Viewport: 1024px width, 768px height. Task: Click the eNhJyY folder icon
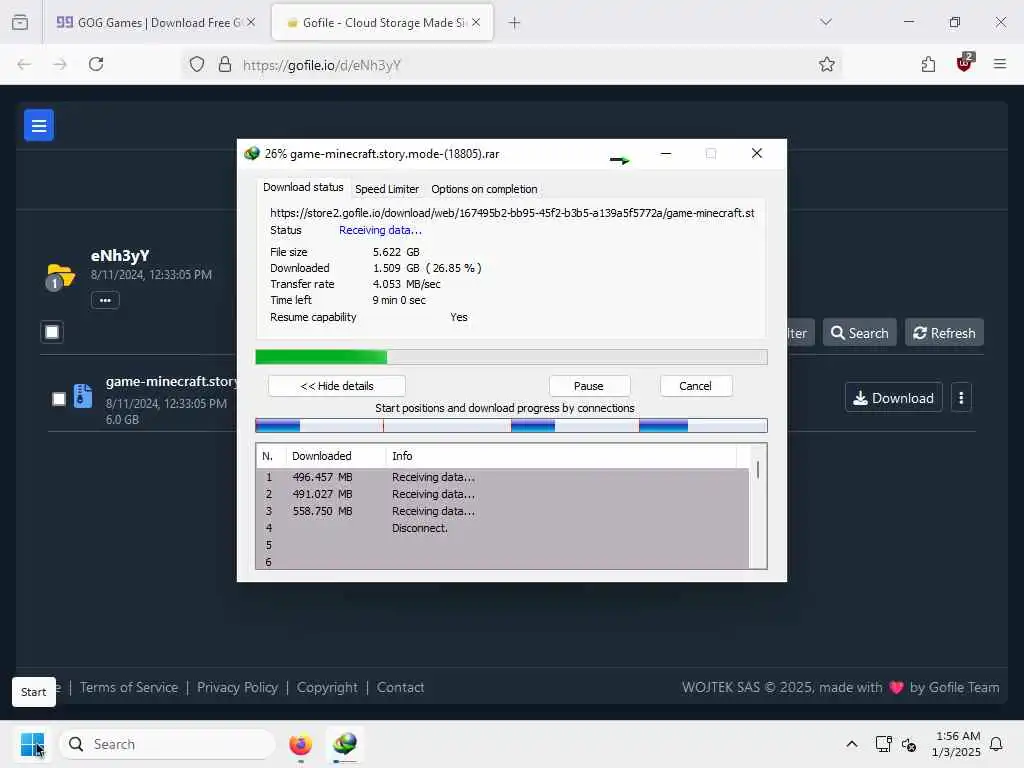[59, 276]
